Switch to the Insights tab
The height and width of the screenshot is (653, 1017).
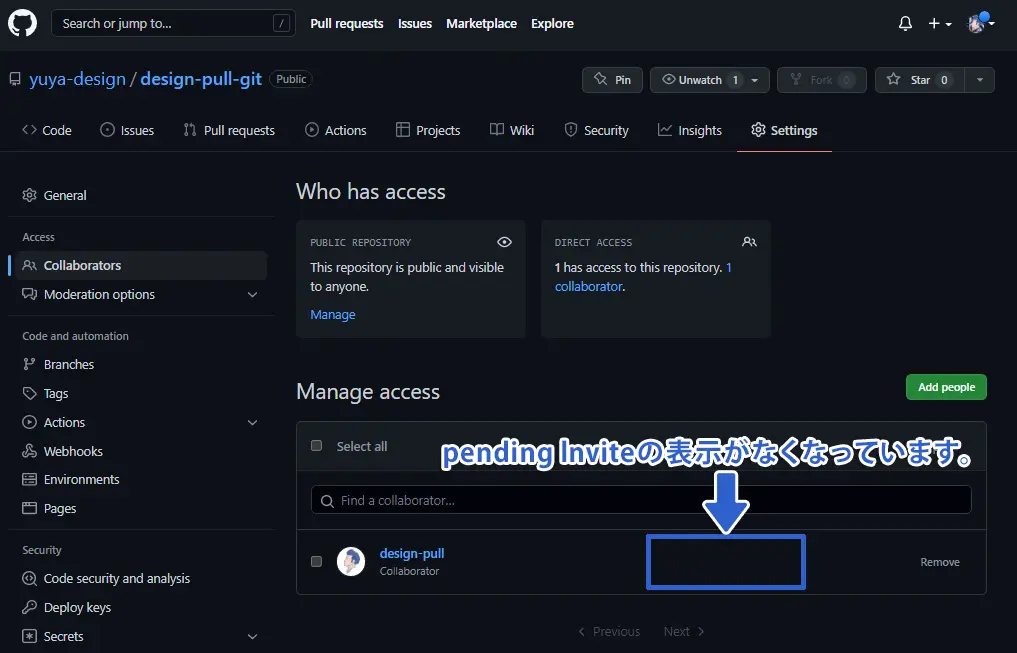pos(689,130)
